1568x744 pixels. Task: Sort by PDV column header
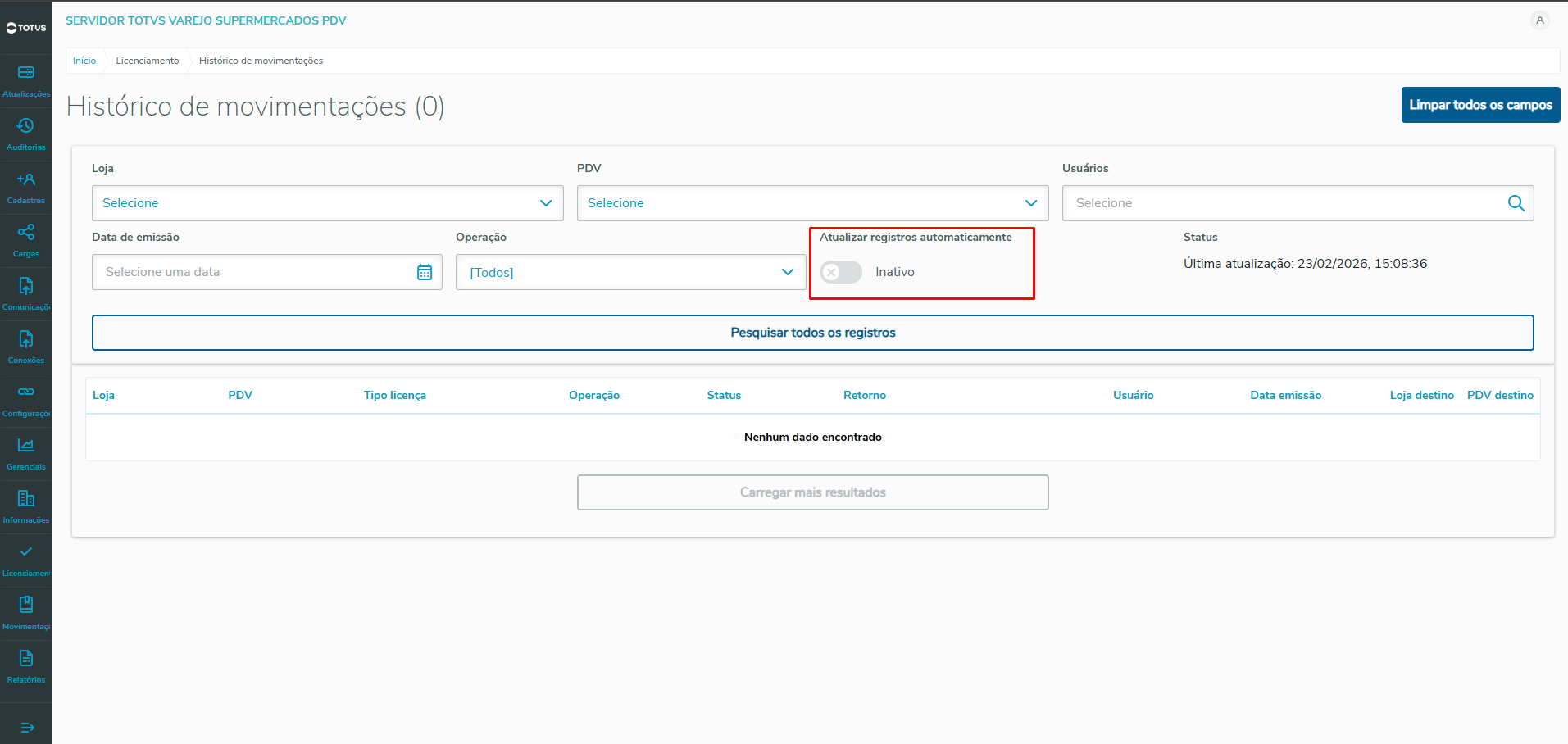pos(240,395)
